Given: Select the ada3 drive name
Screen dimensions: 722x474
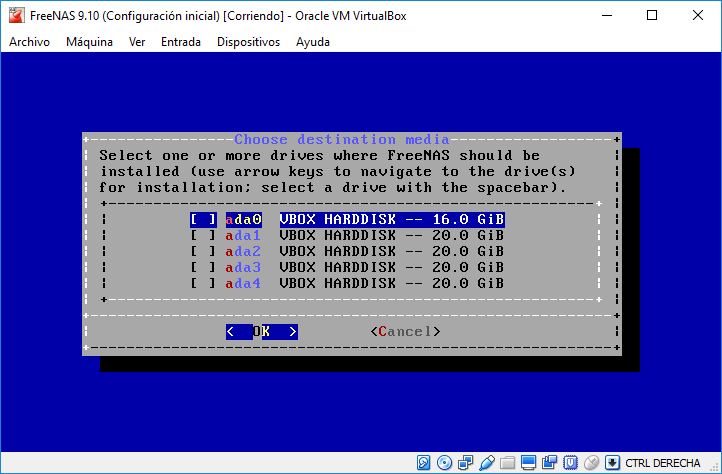Looking at the screenshot, I should 244,268.
